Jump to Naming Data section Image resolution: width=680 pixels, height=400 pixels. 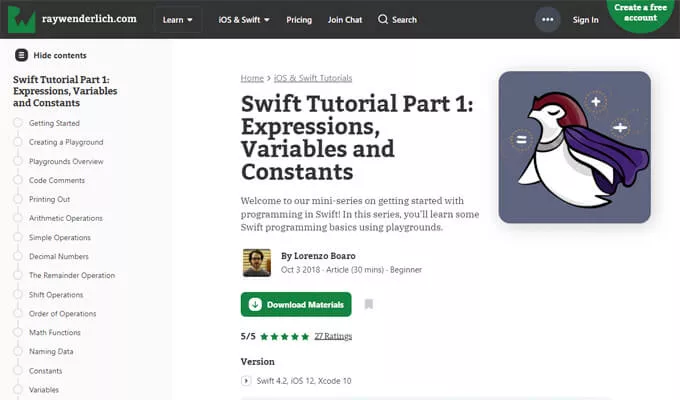tap(51, 351)
